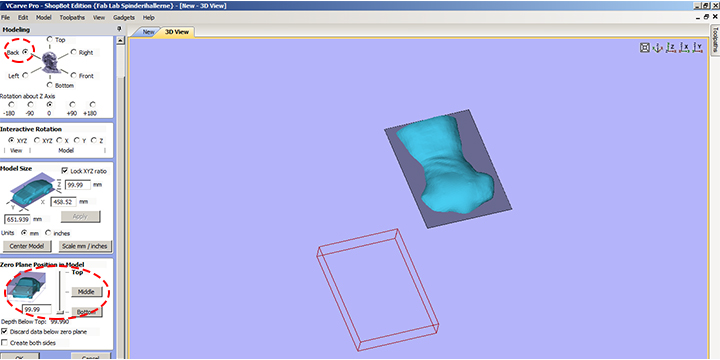Open the File menu
720x360 pixels.
[x=6, y=17]
